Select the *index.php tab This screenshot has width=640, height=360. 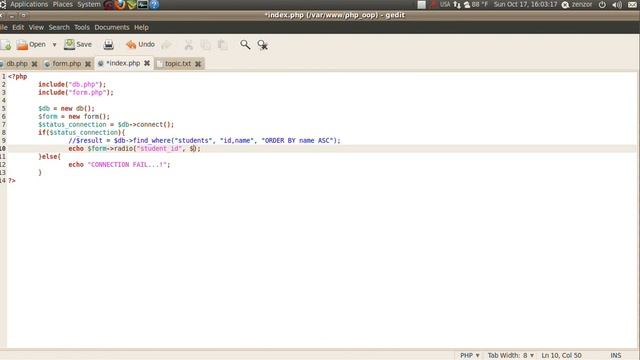[x=123, y=63]
